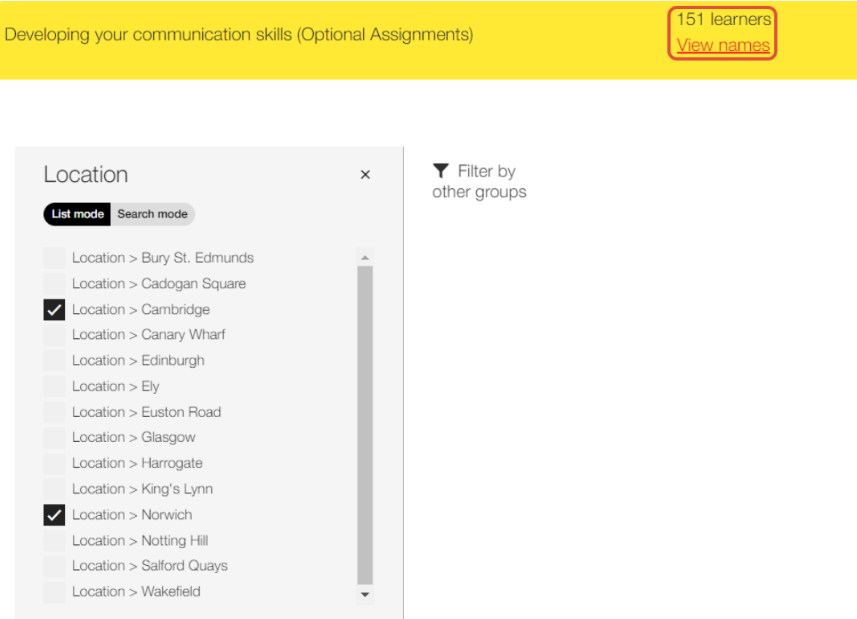Check the Bury St. Edmunds checkbox

tap(54, 258)
